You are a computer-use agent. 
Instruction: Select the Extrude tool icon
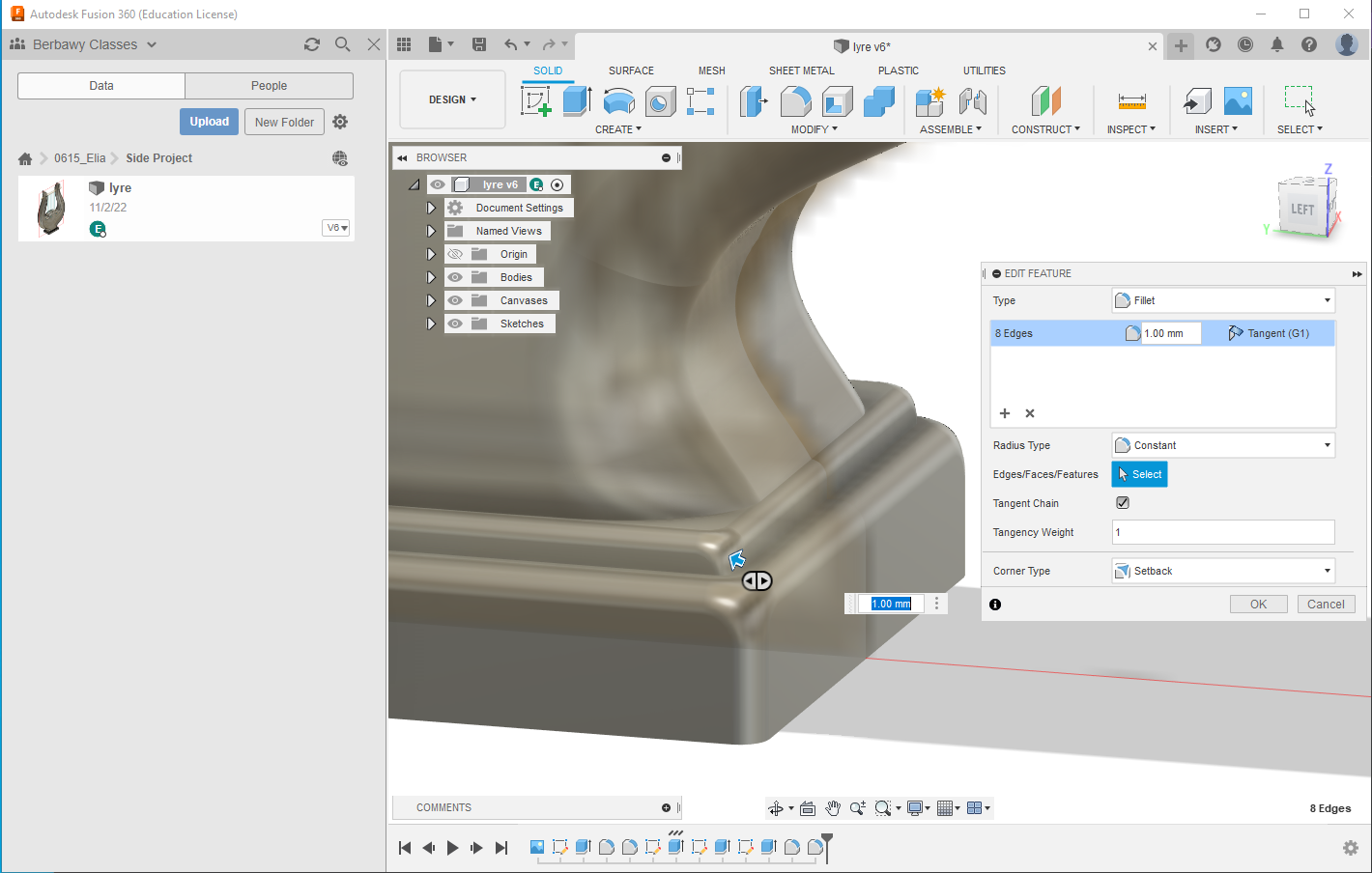577,101
